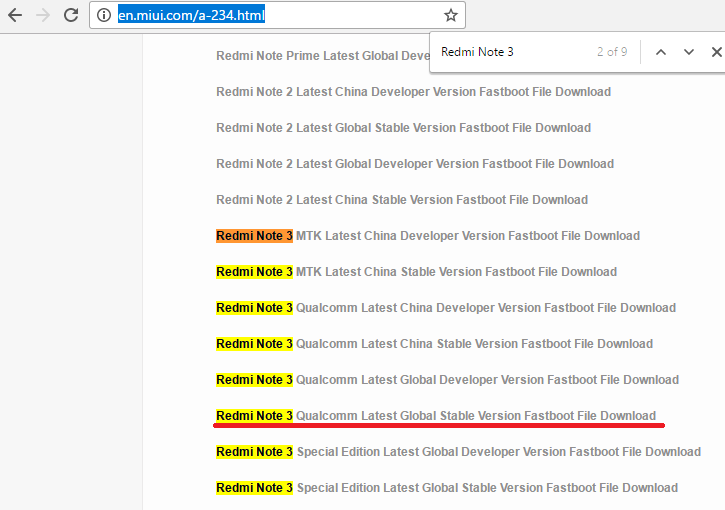Bookmark this page with the star icon
725x510 pixels.
450,15
